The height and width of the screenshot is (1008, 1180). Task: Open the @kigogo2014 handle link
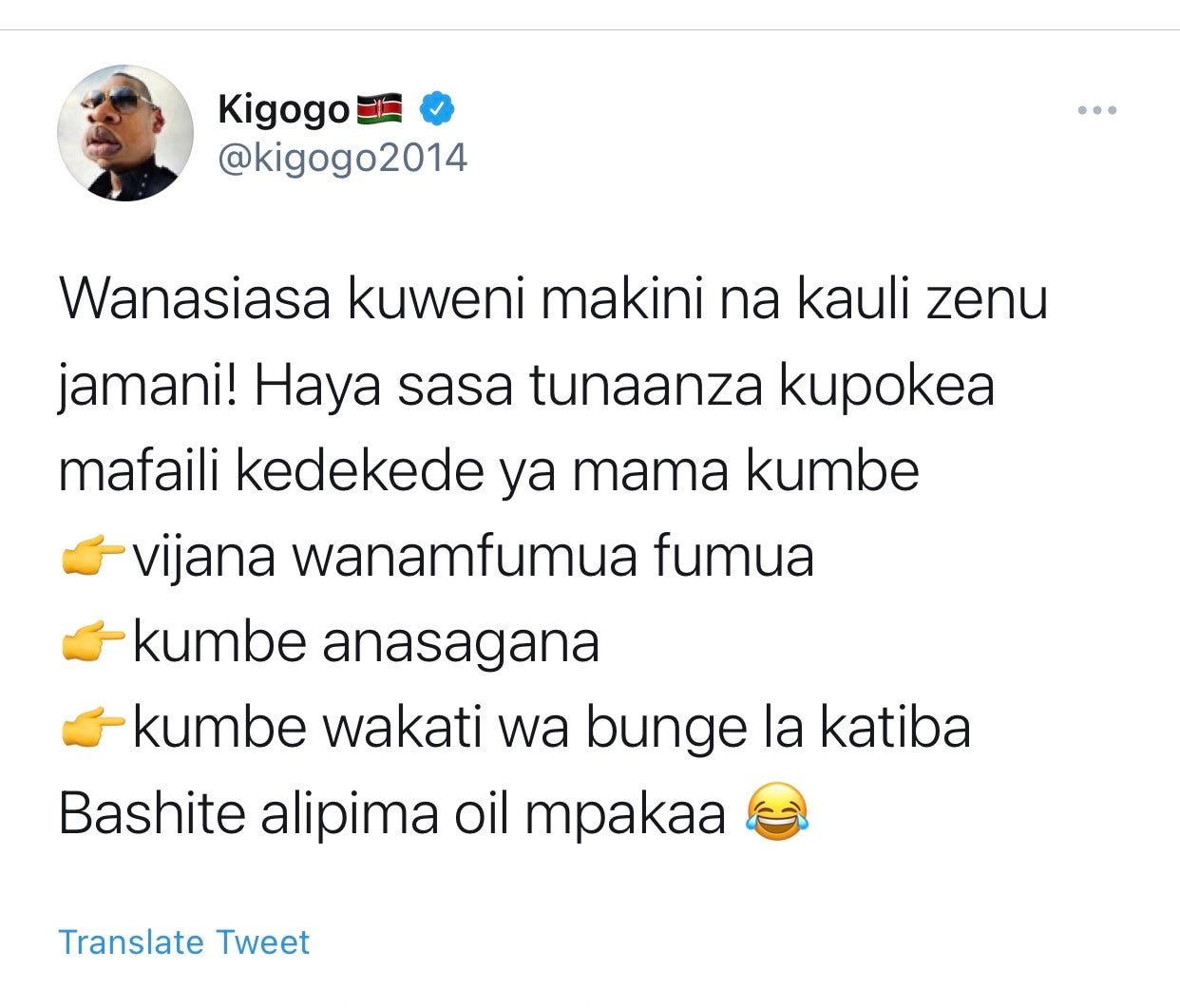pyautogui.click(x=343, y=158)
